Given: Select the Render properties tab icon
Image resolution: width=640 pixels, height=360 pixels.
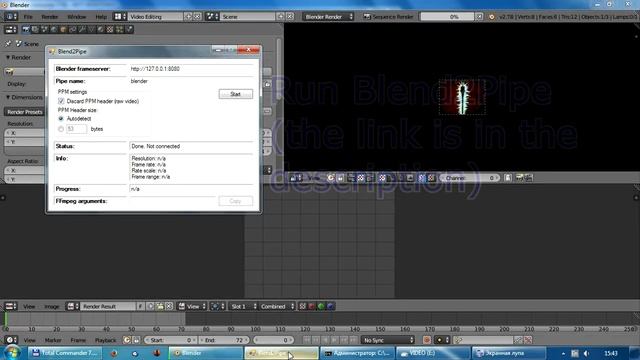Looking at the screenshot, I should pos(26,29).
